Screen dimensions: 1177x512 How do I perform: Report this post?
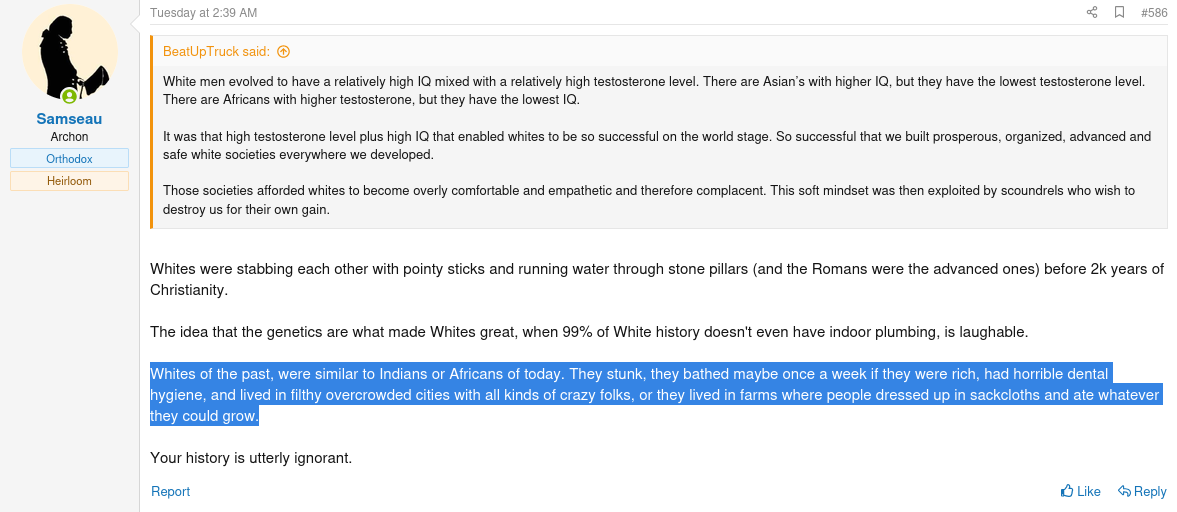(170, 491)
